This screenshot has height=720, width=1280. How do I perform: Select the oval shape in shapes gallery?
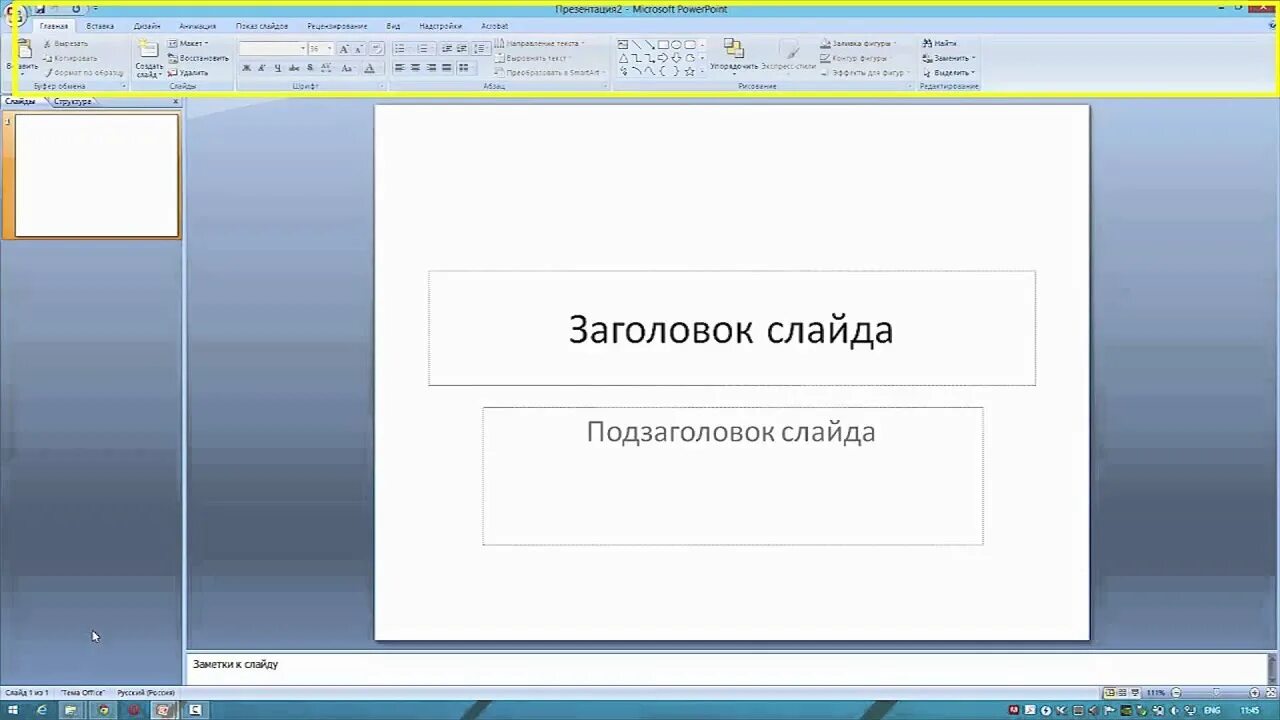pyautogui.click(x=676, y=45)
